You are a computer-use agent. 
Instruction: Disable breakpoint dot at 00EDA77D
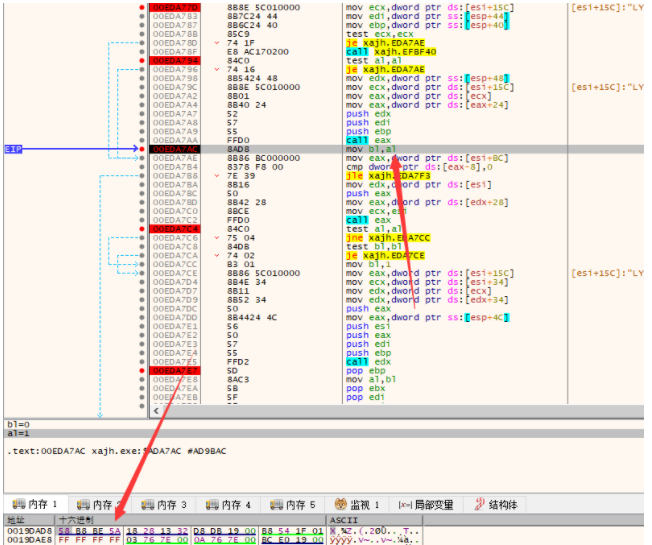click(142, 7)
